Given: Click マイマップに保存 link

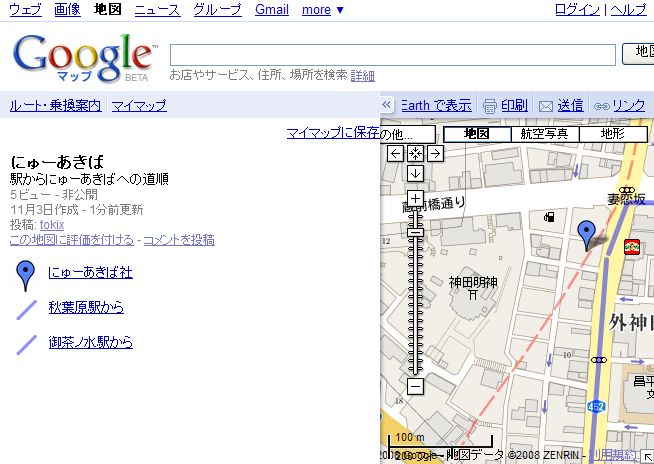Looking at the screenshot, I should click(x=333, y=133).
